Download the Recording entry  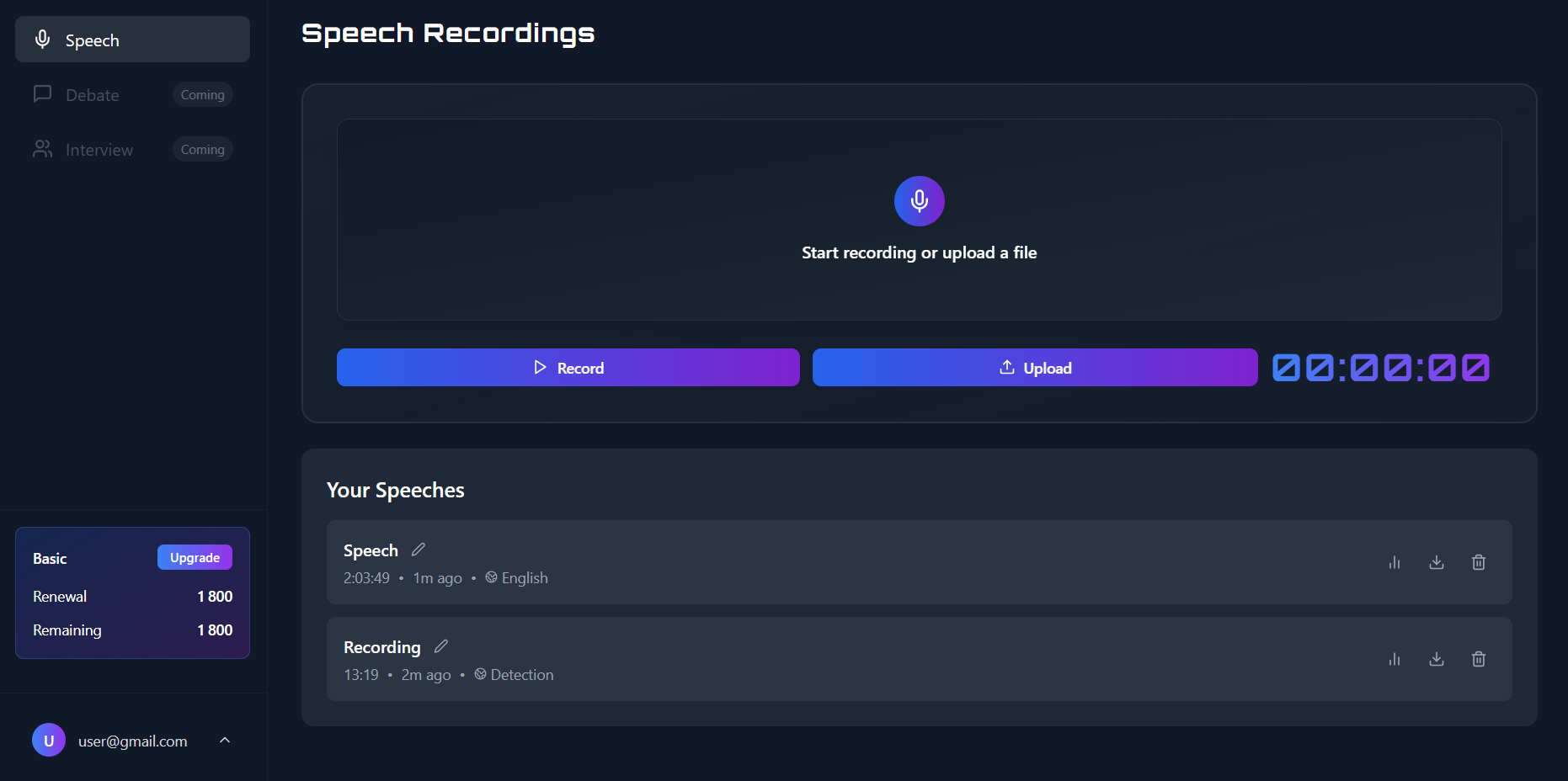coord(1437,659)
